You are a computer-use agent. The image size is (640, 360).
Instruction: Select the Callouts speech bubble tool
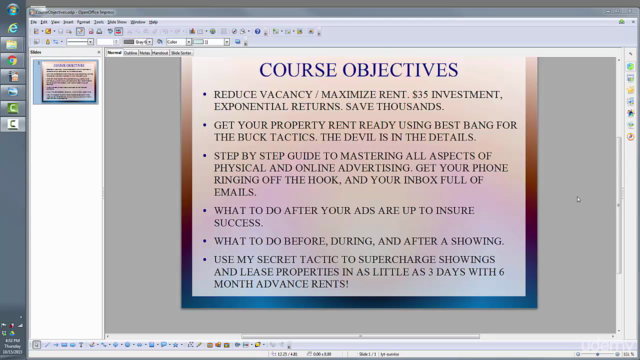tap(163, 345)
